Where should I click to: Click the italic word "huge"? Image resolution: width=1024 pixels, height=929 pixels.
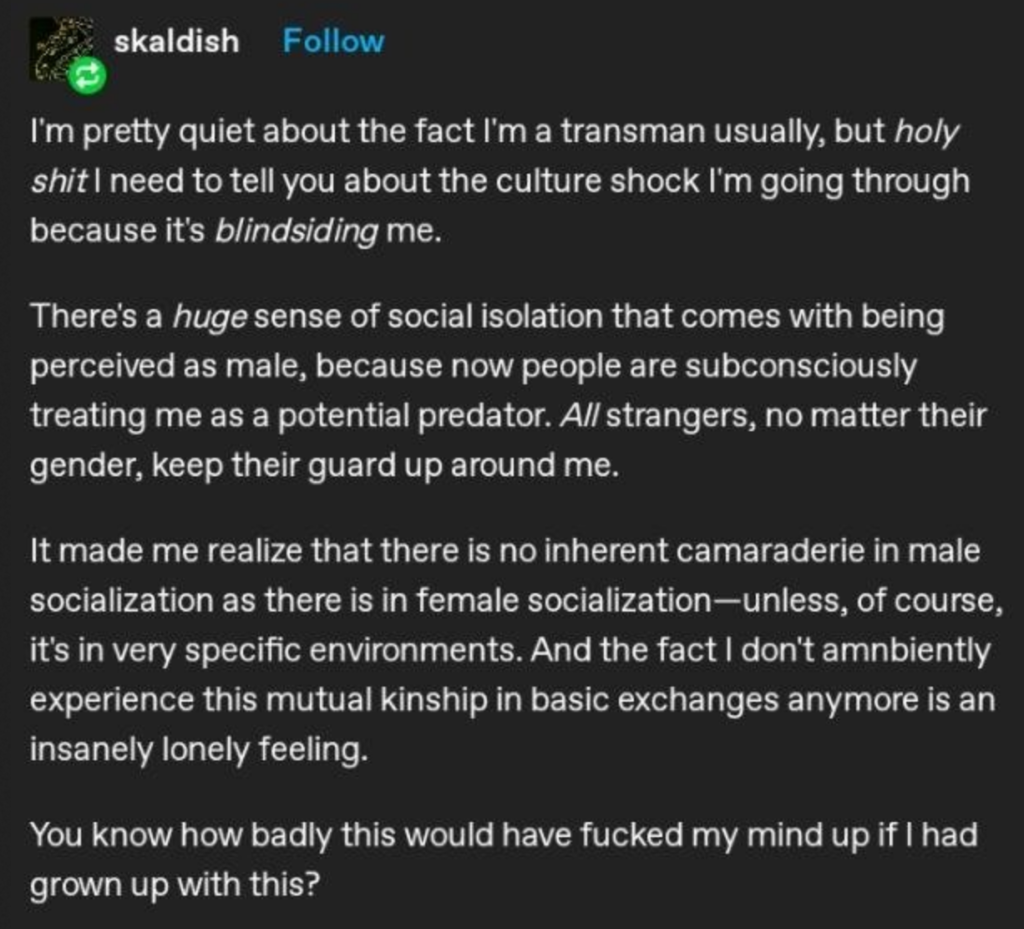pos(209,318)
